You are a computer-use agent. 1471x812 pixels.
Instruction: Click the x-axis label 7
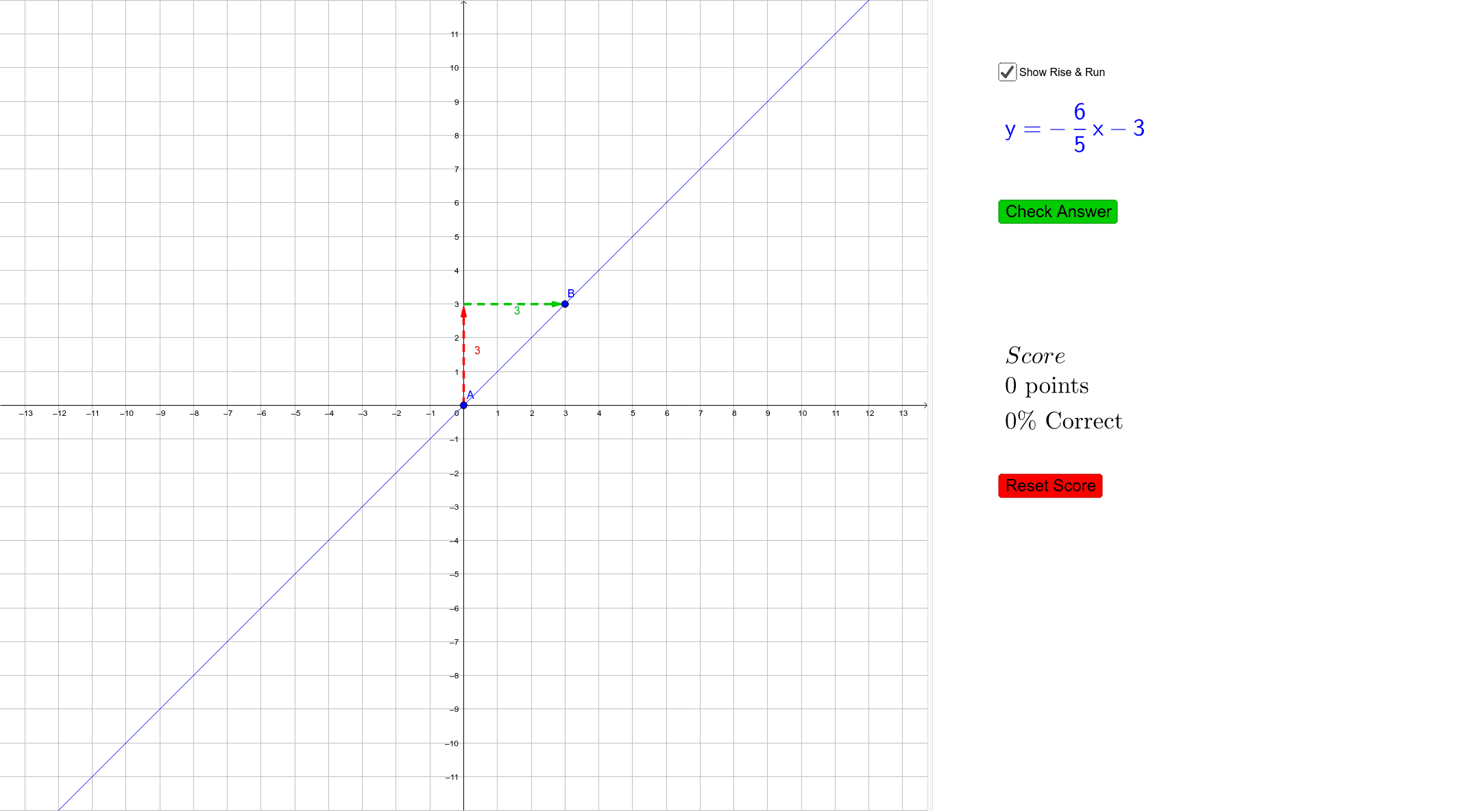coord(701,413)
